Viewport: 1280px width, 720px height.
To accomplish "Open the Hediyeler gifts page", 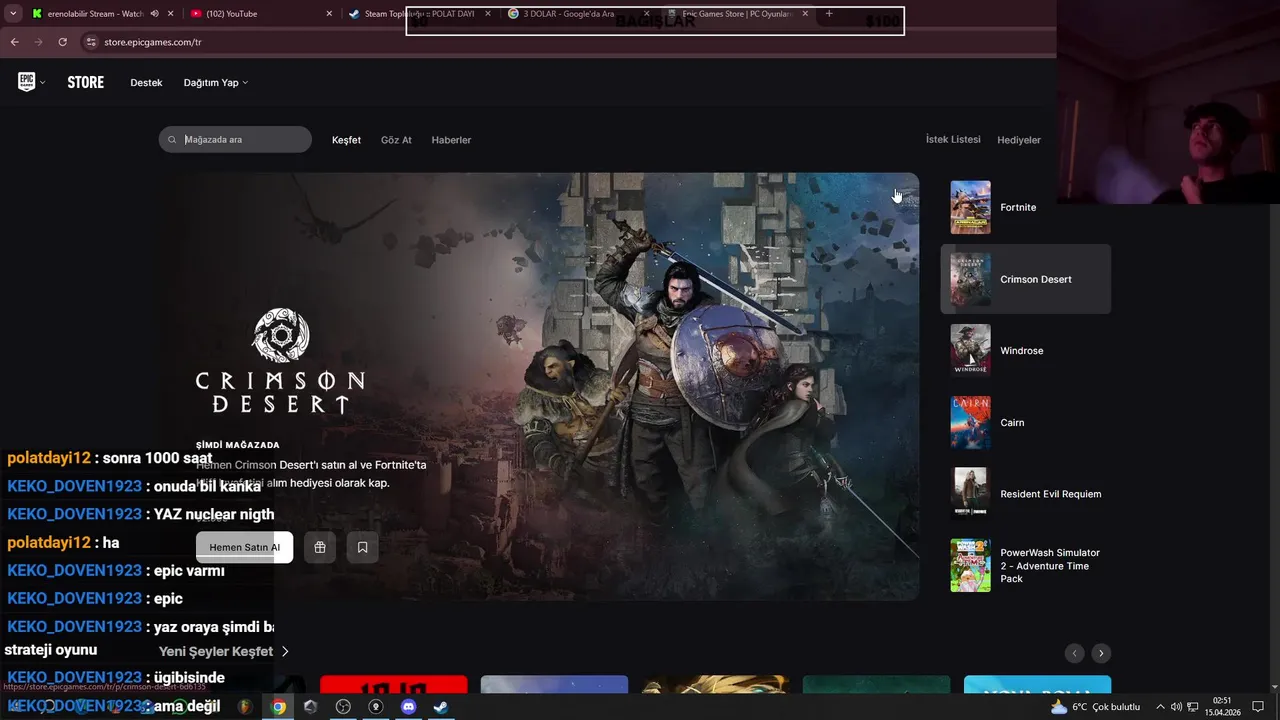I will 1019,140.
